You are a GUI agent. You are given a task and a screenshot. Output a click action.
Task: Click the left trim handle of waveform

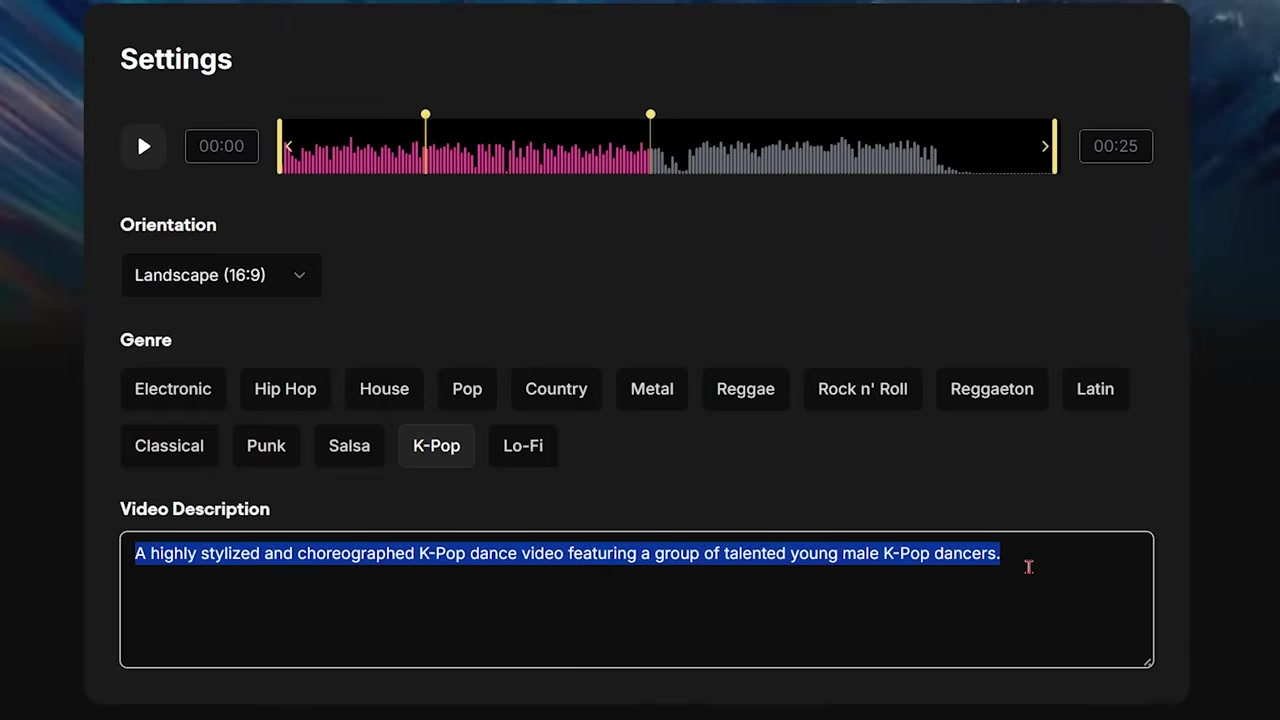(280, 146)
